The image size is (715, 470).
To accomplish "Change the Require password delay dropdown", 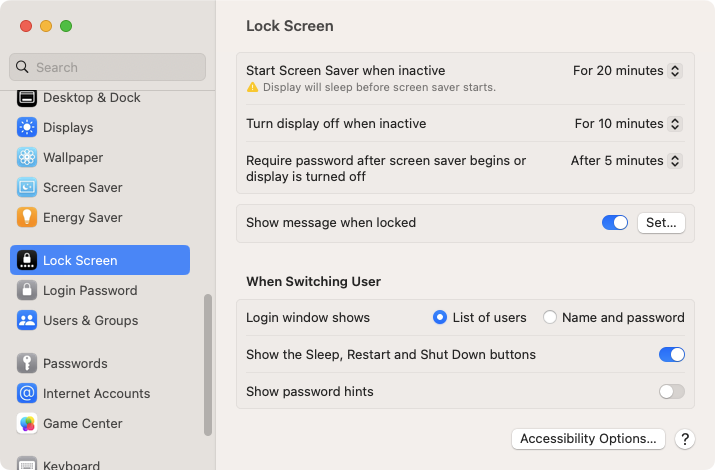I will (x=627, y=160).
